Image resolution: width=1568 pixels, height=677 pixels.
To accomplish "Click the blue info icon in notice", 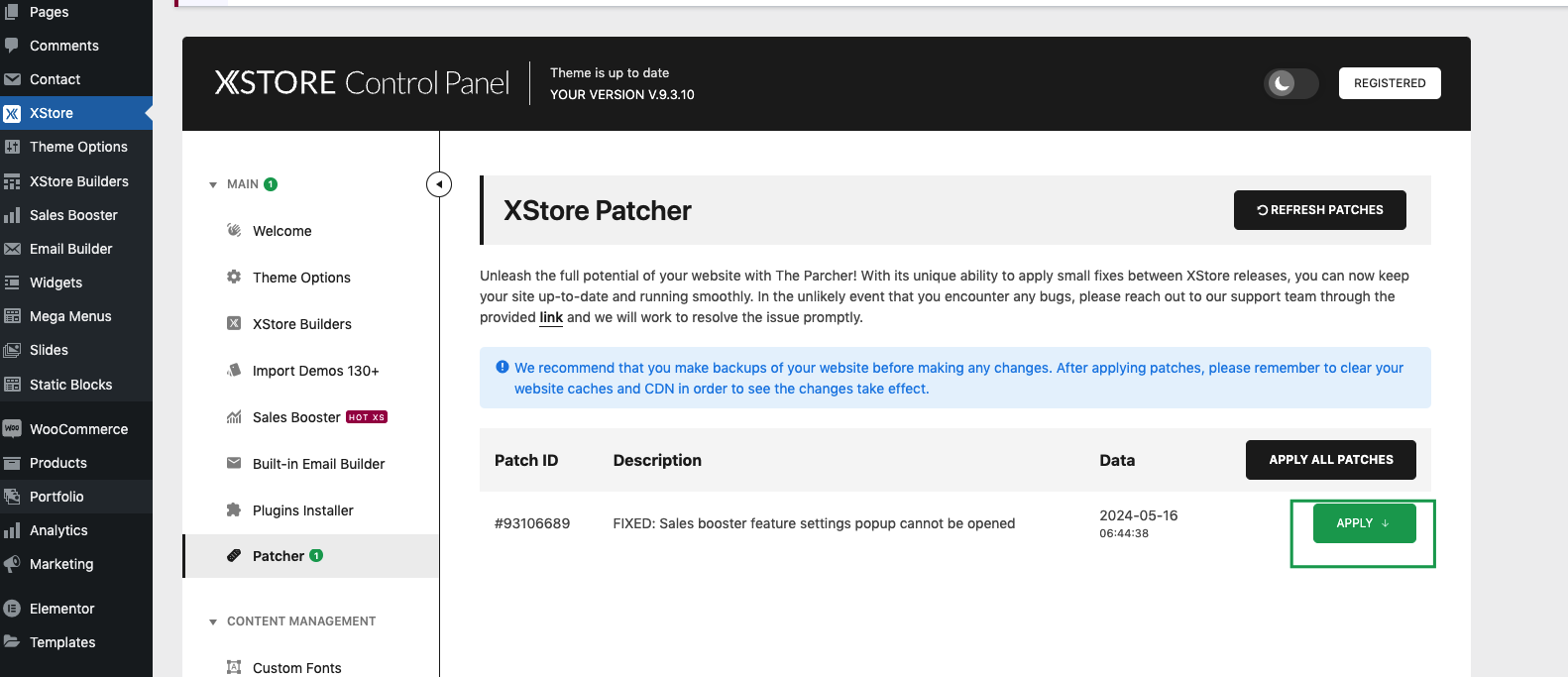I will pos(503,367).
